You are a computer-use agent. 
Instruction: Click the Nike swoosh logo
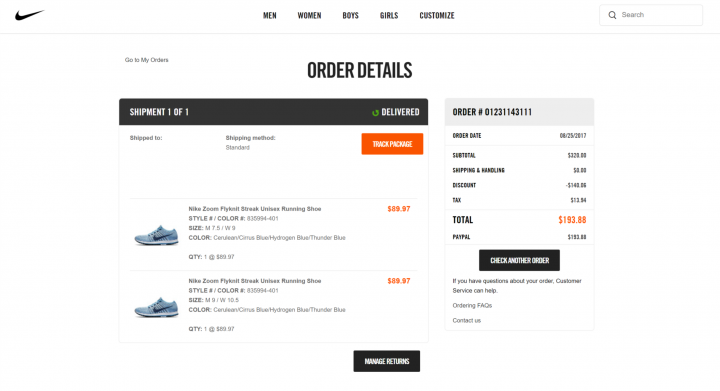point(30,15)
